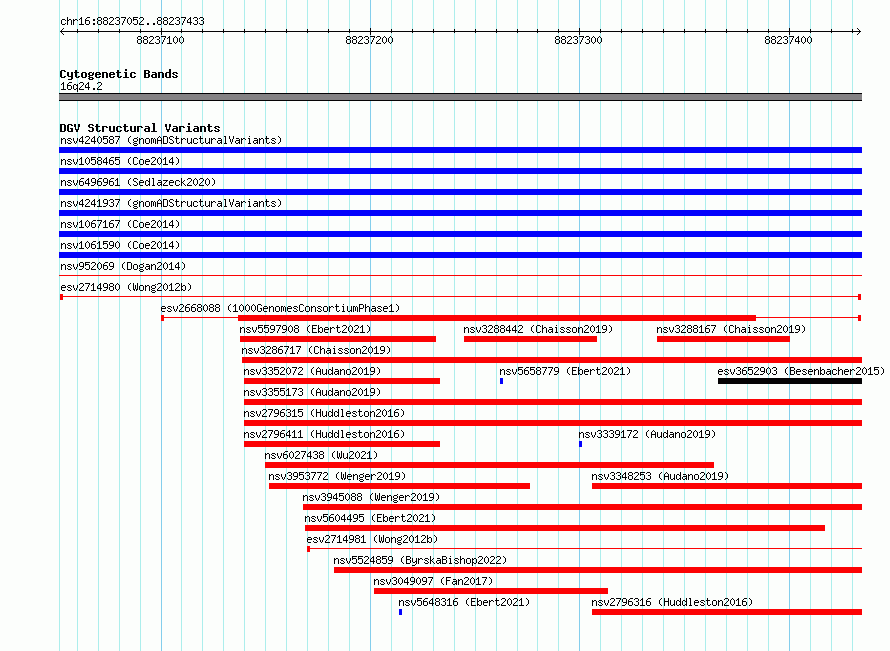Click the red bar under nsv3288442
The image size is (890, 651).
click(530, 339)
